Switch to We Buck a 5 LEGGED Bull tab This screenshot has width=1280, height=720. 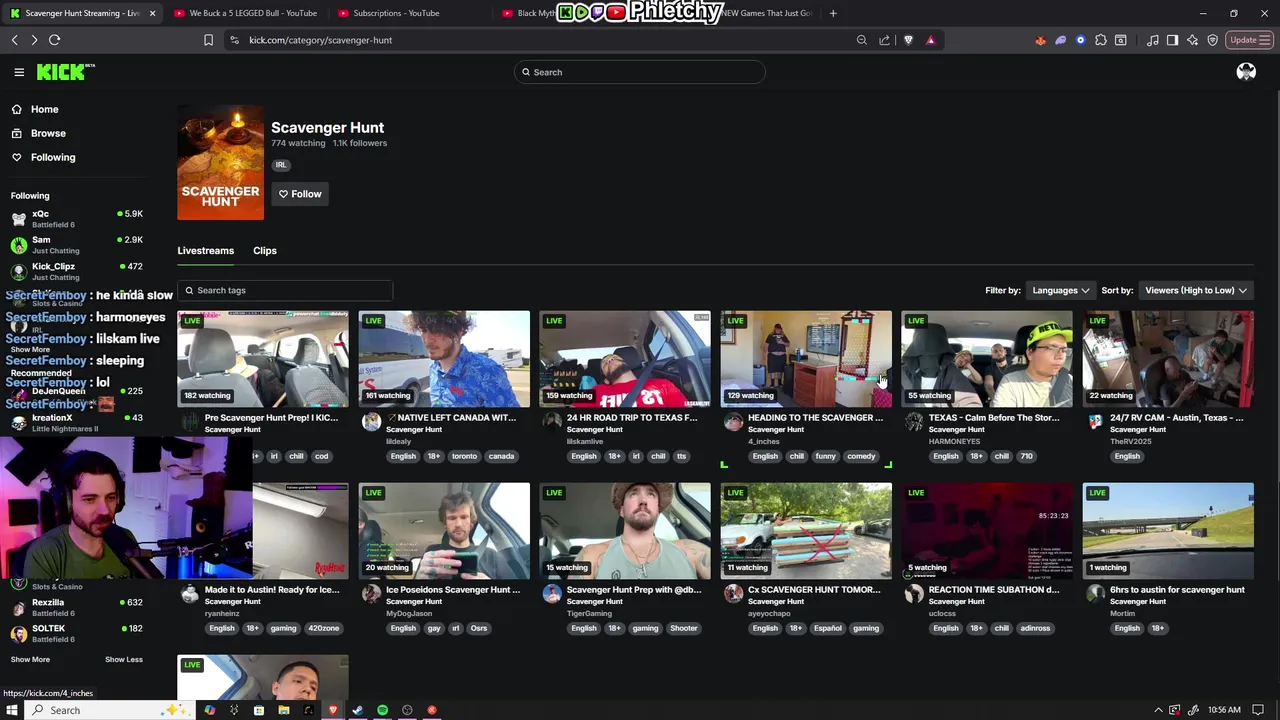(x=245, y=13)
